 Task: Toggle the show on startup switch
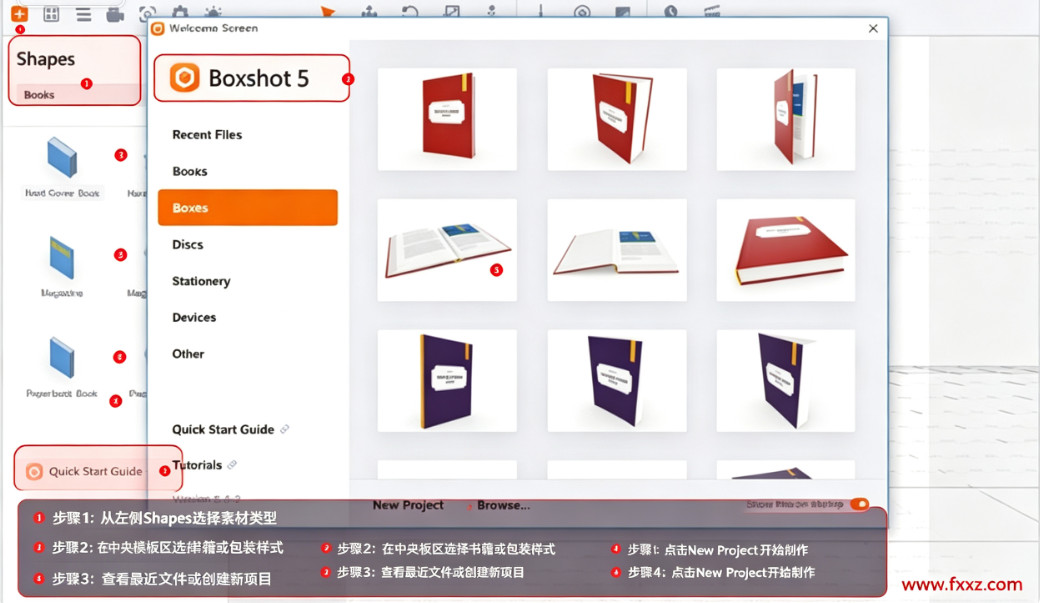click(859, 504)
